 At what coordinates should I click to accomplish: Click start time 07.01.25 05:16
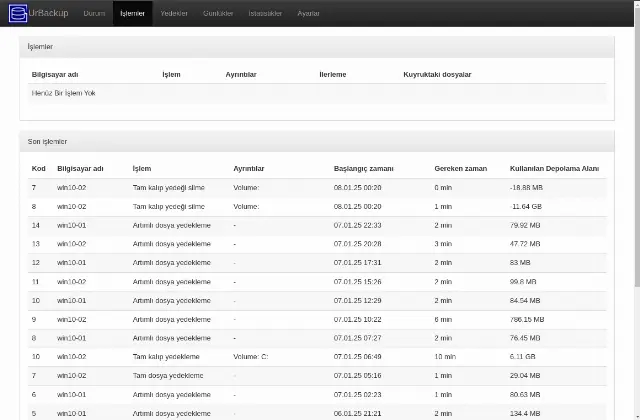(x=358, y=376)
